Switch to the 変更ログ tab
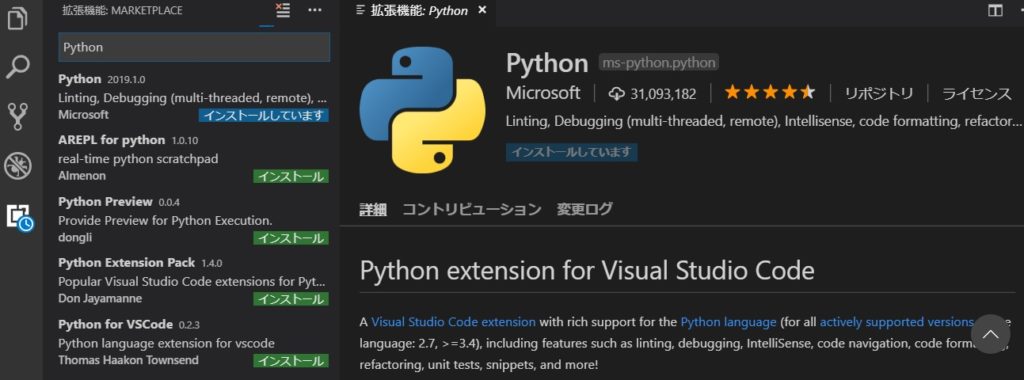The image size is (1024, 380). pyautogui.click(x=584, y=210)
